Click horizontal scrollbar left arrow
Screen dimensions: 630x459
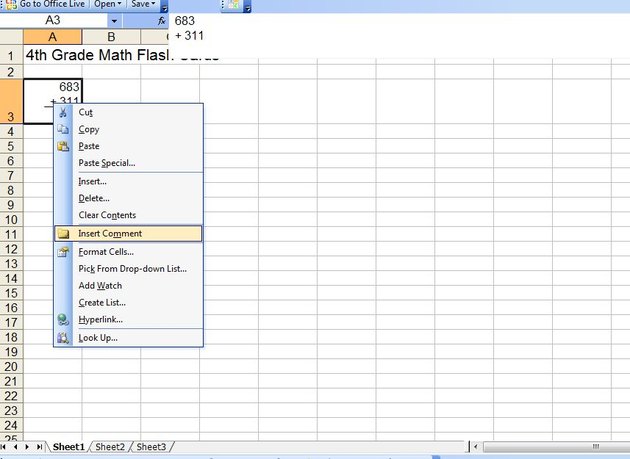coord(476,447)
